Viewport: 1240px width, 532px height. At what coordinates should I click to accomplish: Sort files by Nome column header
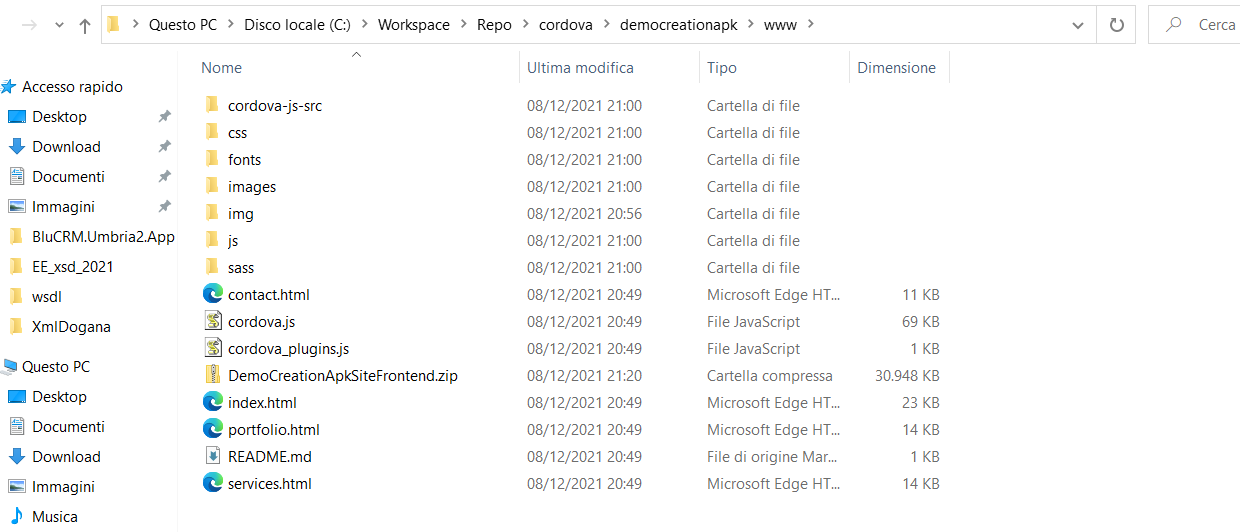(x=221, y=68)
